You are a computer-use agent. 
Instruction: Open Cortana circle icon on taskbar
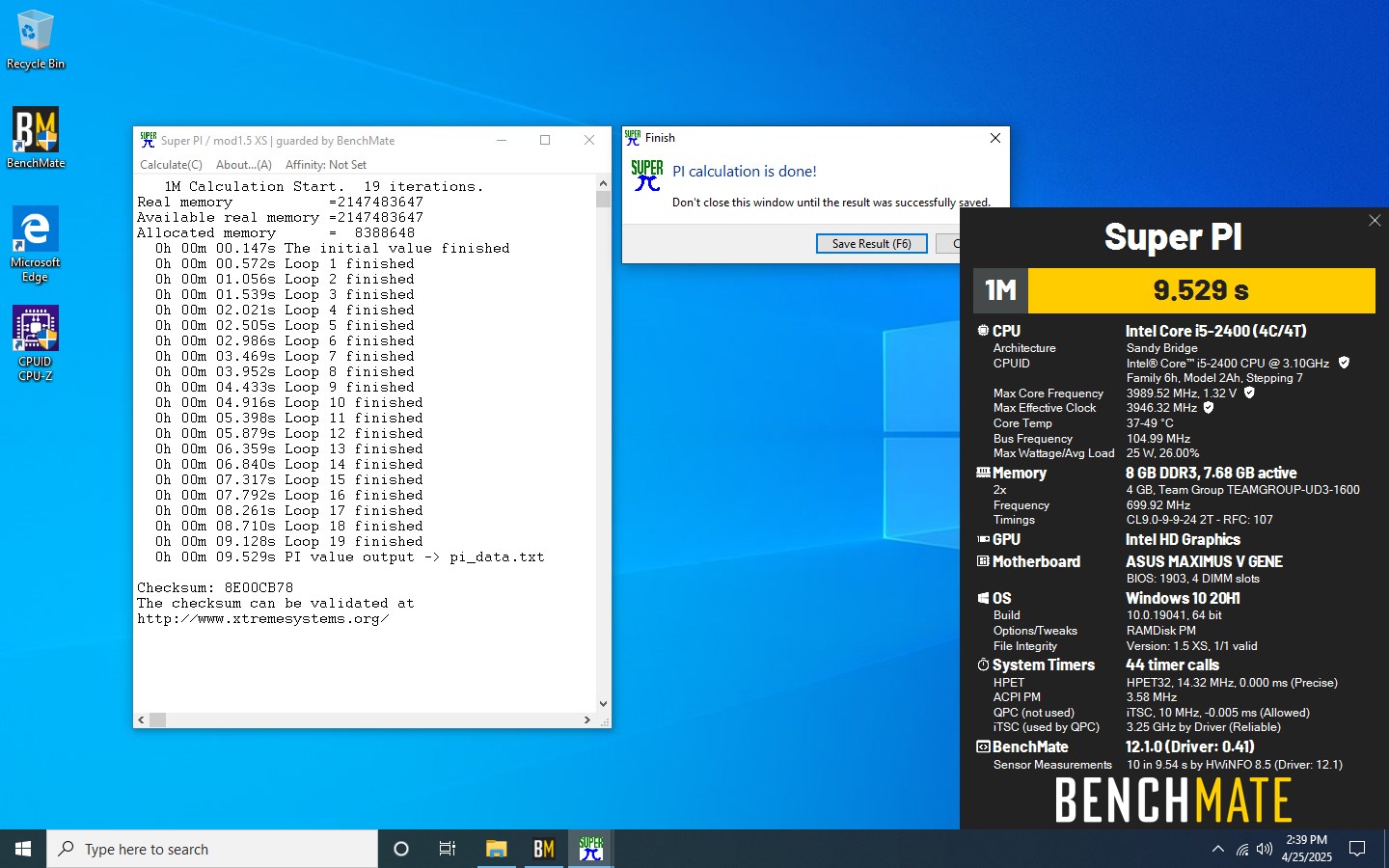tap(401, 849)
